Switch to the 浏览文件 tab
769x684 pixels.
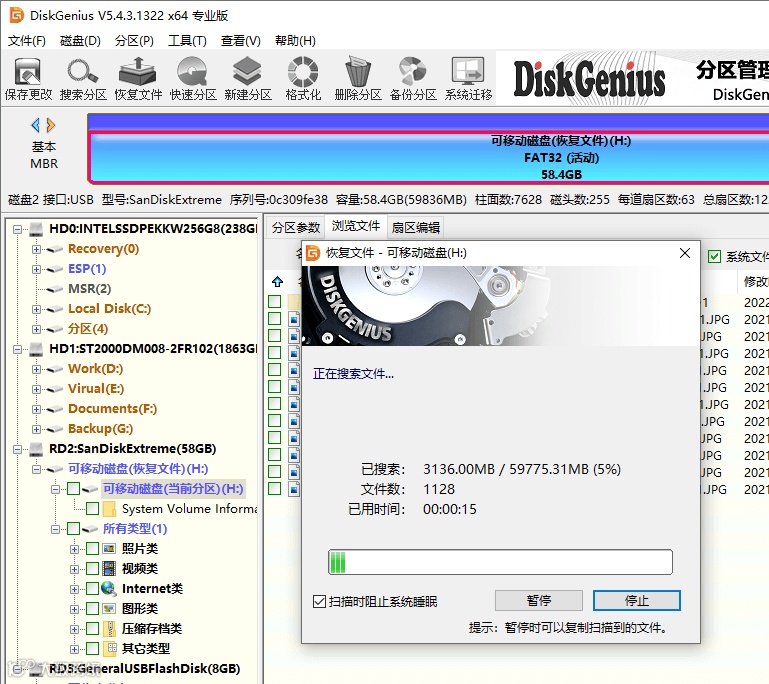(356, 226)
